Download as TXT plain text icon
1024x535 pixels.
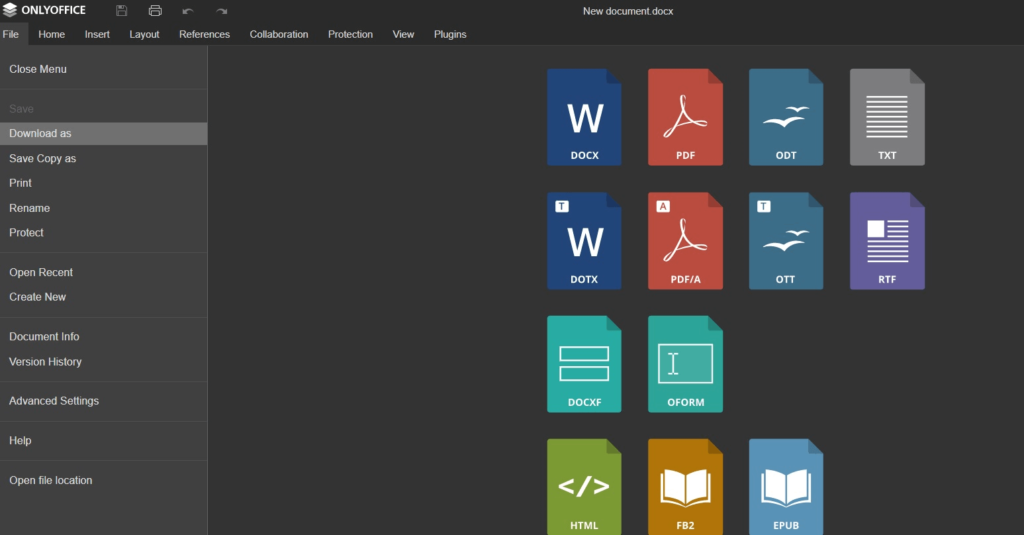[x=887, y=117]
